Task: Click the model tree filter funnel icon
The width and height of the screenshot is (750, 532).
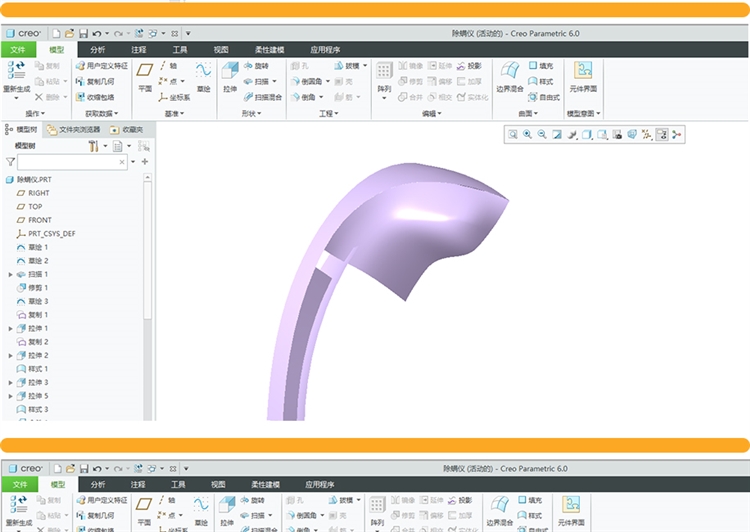Action: [x=10, y=162]
